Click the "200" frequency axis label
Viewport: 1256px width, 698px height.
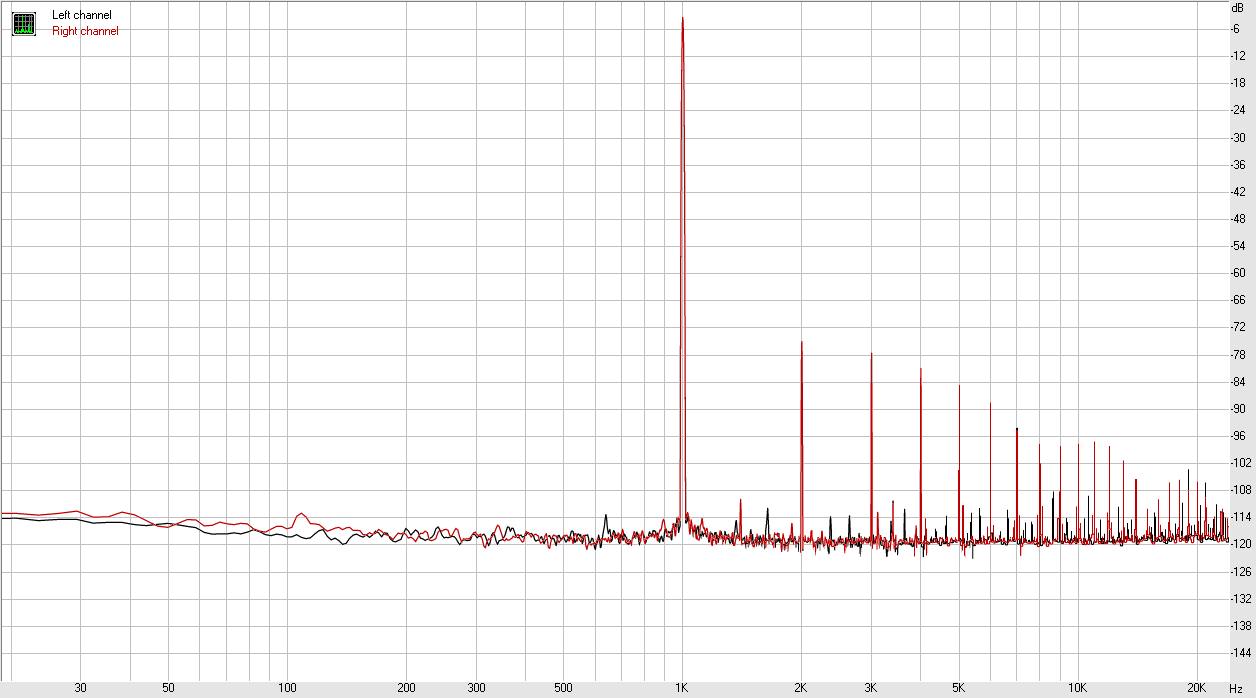(406, 688)
